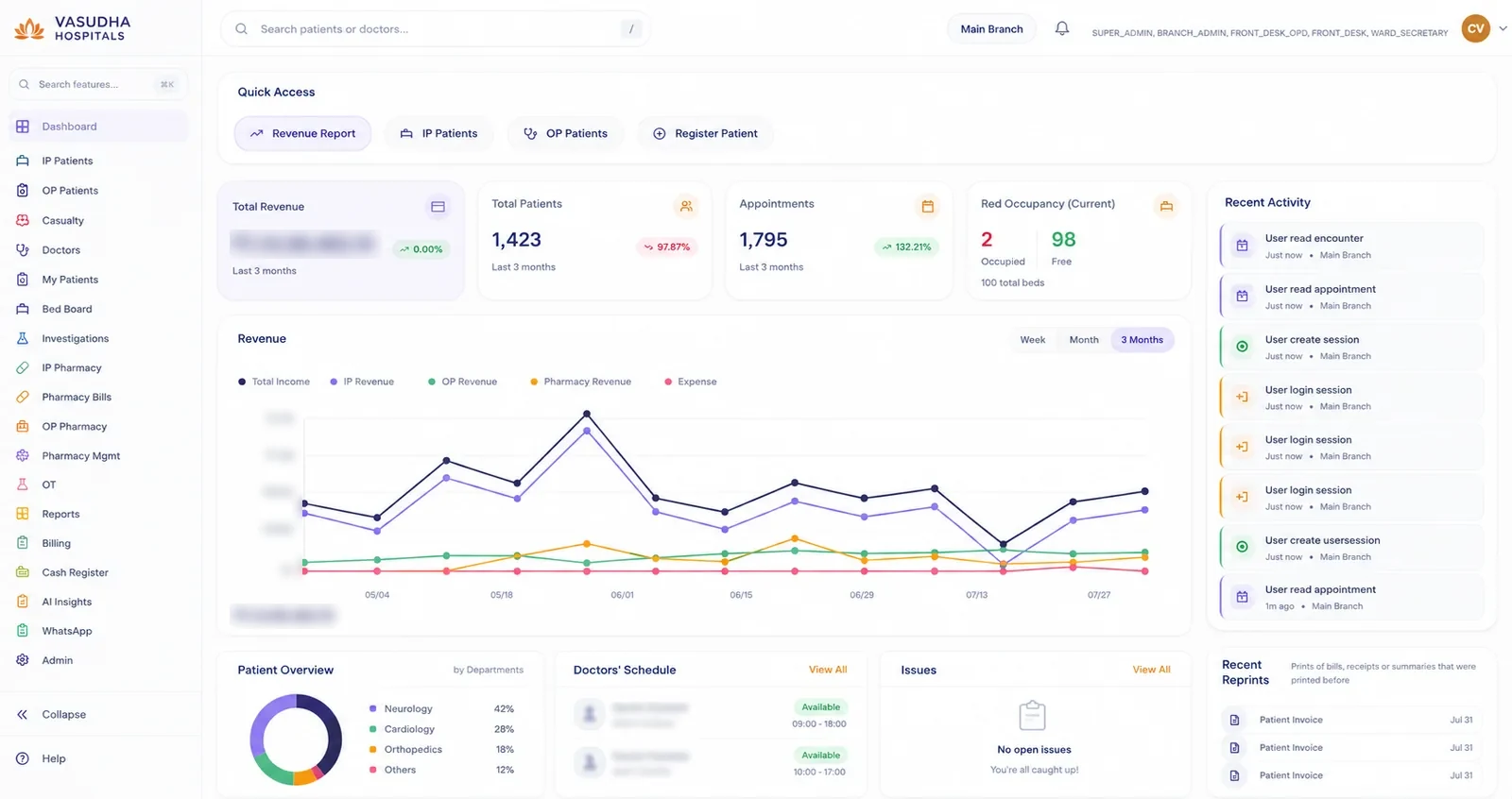Image resolution: width=1512 pixels, height=799 pixels.
Task: Click the Total Revenue card icon
Action: point(438,206)
